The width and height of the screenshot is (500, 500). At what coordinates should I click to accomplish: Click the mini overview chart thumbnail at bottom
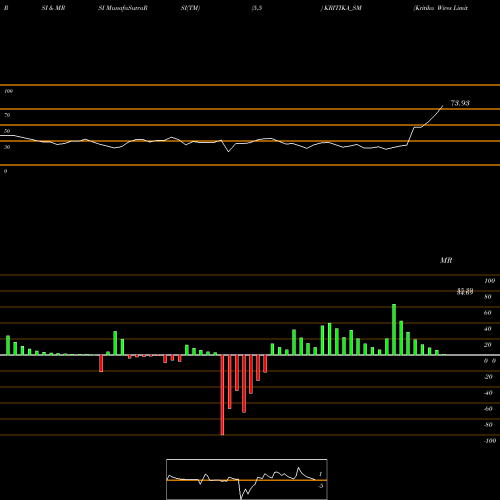[247, 479]
